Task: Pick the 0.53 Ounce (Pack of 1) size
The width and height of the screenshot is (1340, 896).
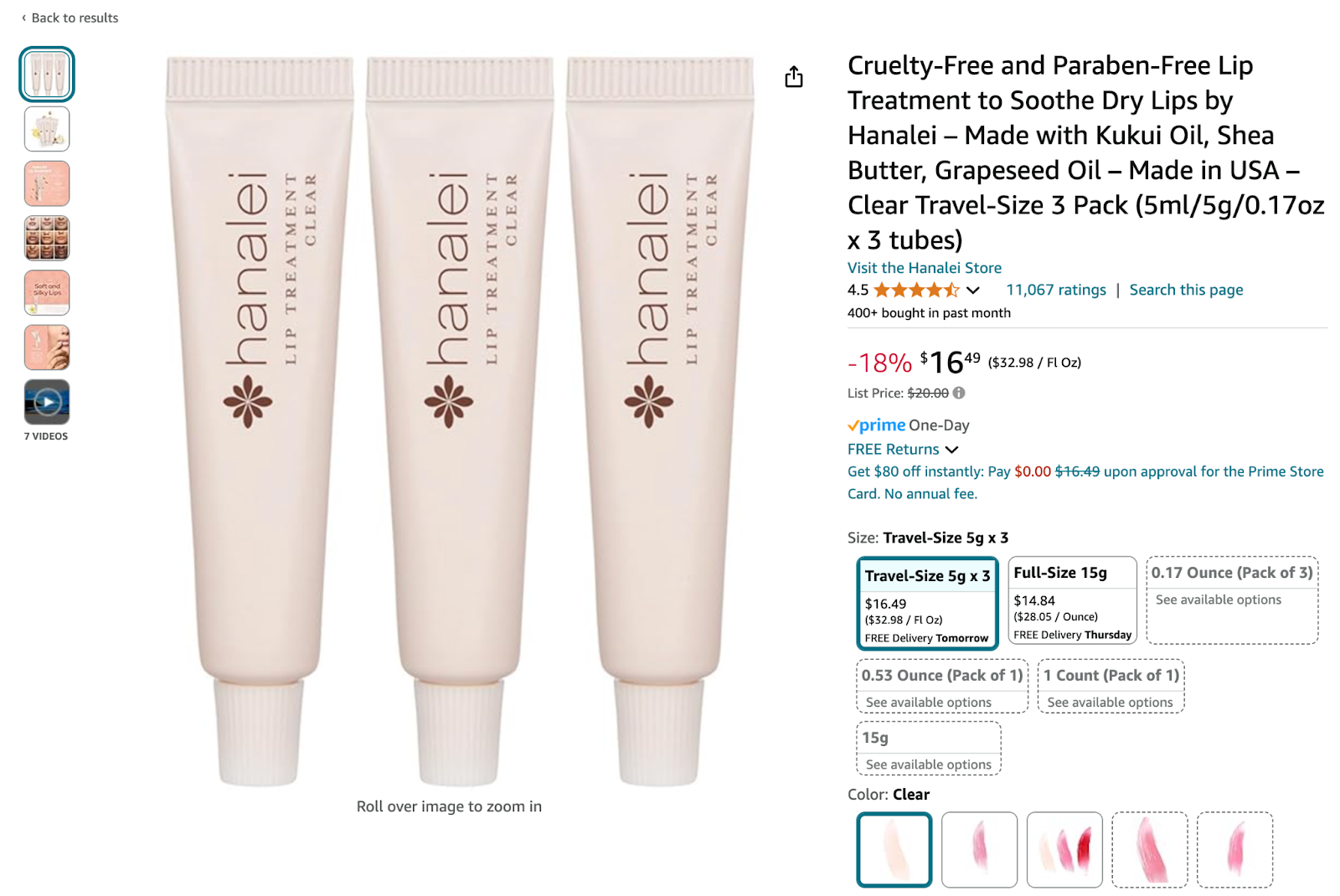Action: 942,687
